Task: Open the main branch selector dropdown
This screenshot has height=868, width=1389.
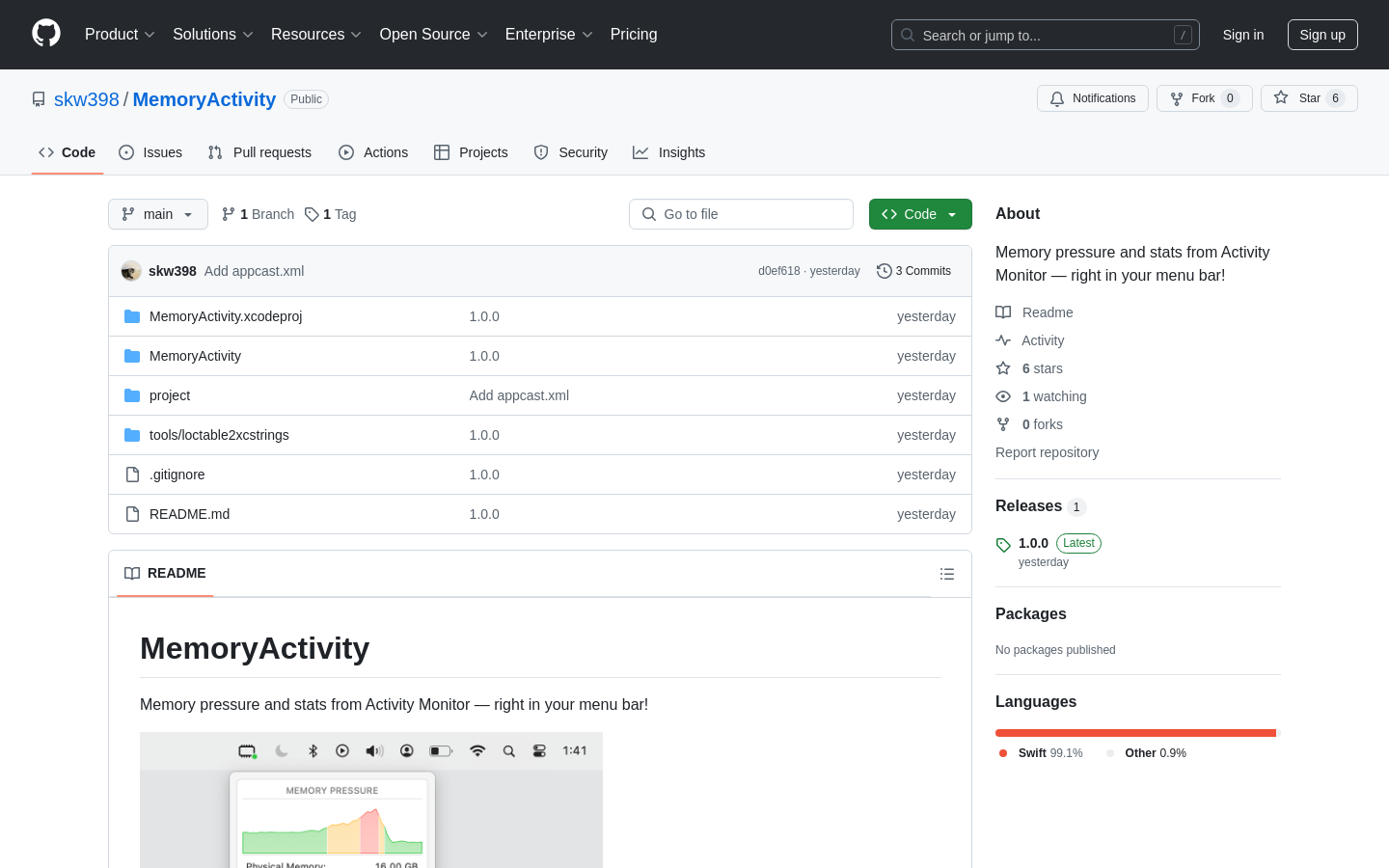Action: [x=158, y=214]
